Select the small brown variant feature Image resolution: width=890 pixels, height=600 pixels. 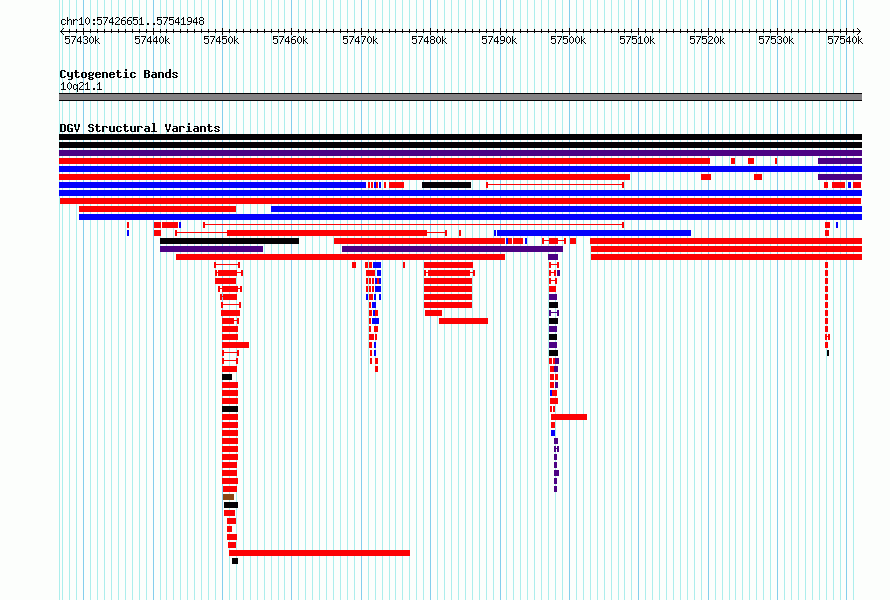pos(228,497)
